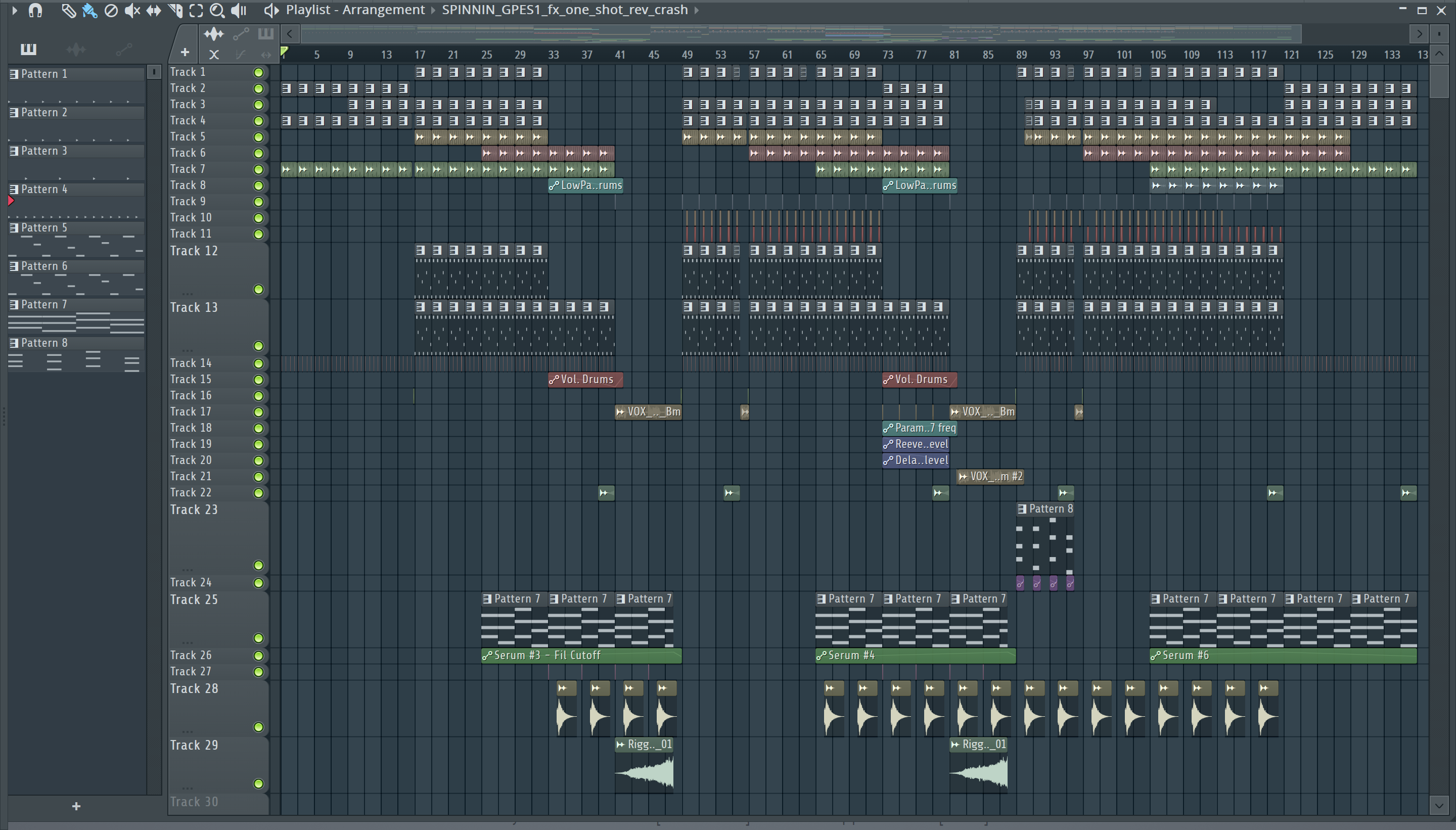
Task: Focus automation clips in playlist header
Action: click(241, 34)
